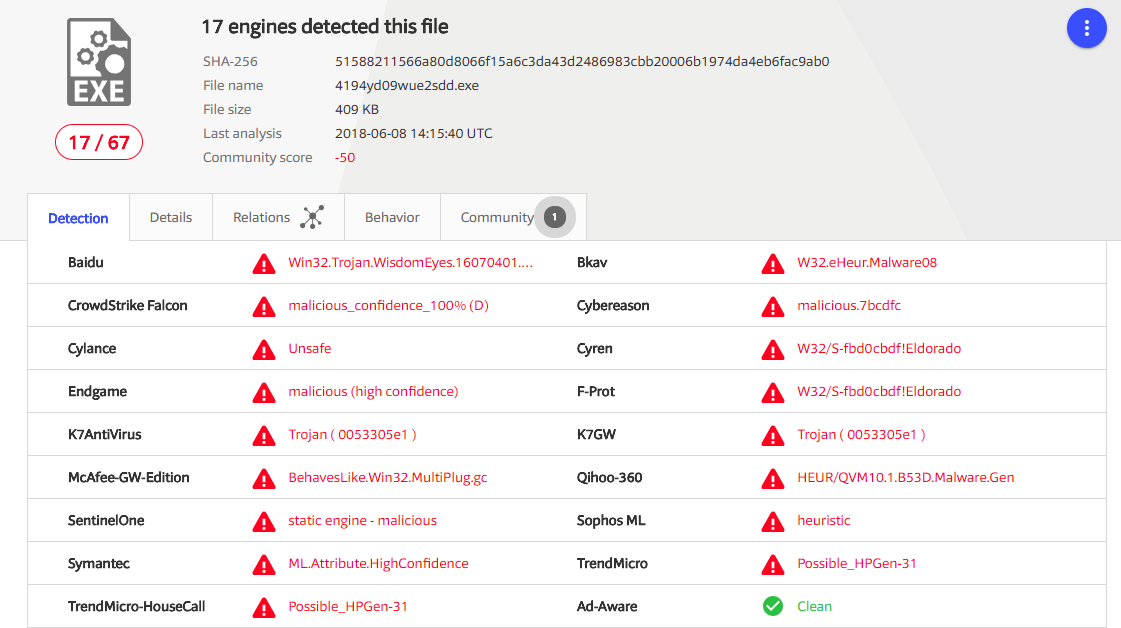Click the Endgame engine name
1121x628 pixels.
97,391
